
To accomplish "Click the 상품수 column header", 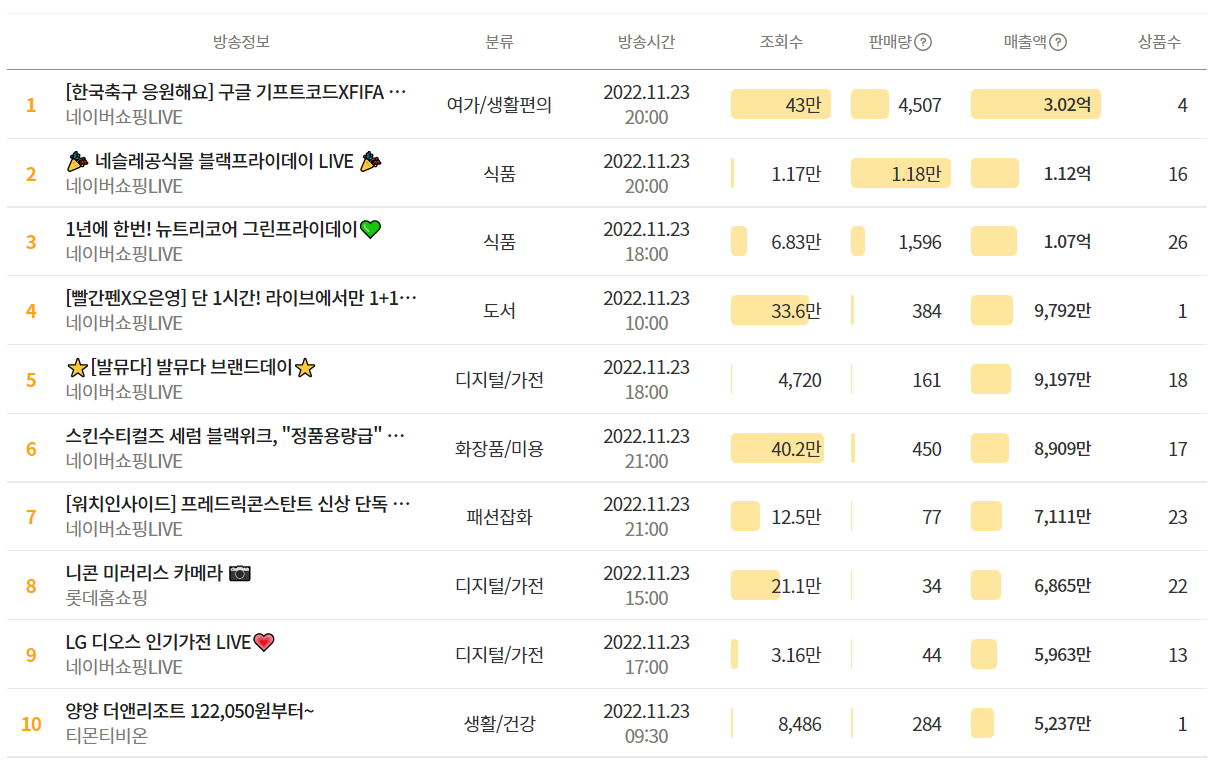I will 1159,42.
